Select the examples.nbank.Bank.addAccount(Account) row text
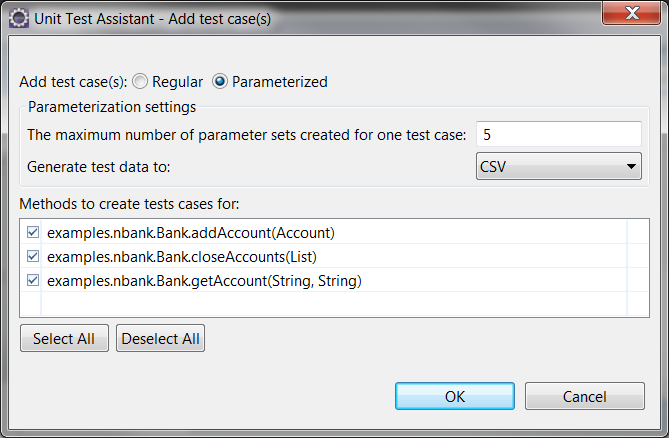 191,233
